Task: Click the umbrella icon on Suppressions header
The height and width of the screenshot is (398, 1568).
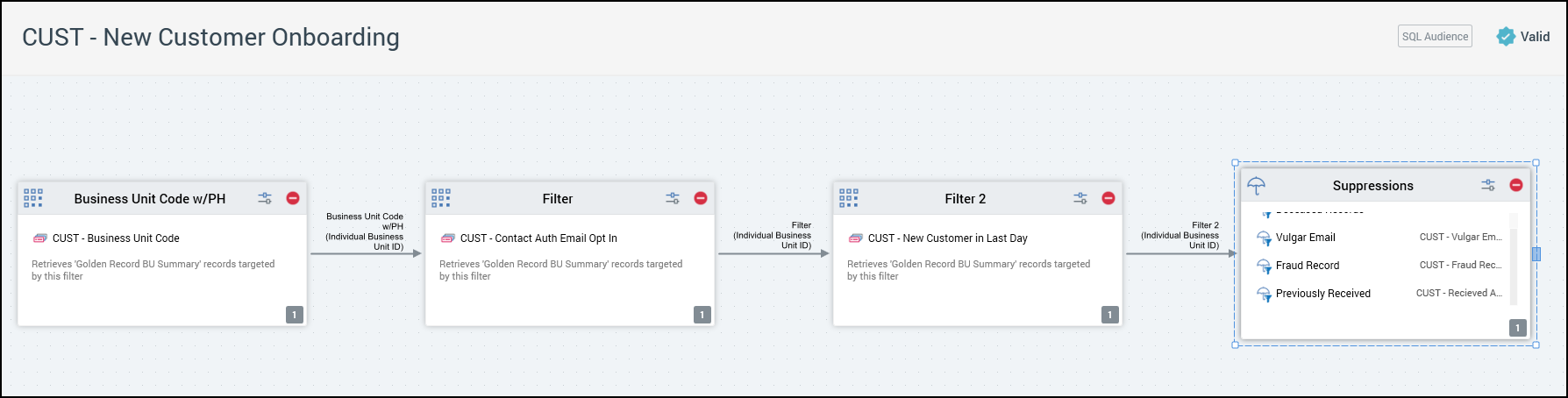Action: click(x=1256, y=186)
